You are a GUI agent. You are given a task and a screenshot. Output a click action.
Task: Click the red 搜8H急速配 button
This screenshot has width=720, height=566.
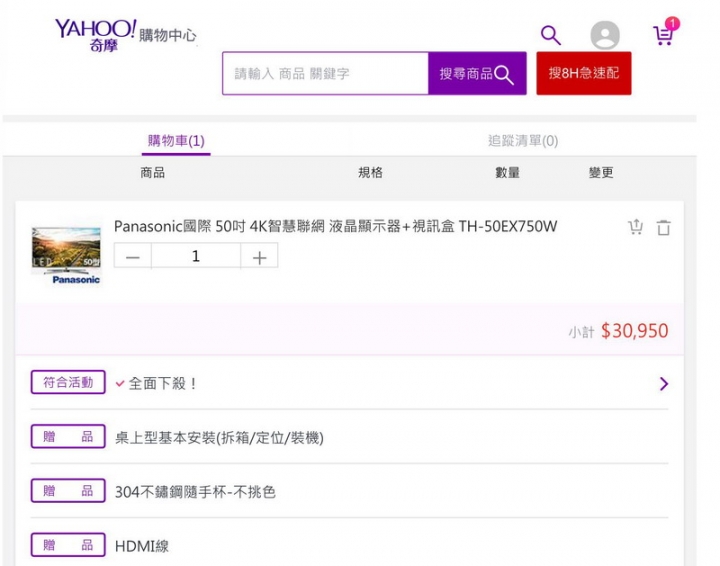pos(584,73)
